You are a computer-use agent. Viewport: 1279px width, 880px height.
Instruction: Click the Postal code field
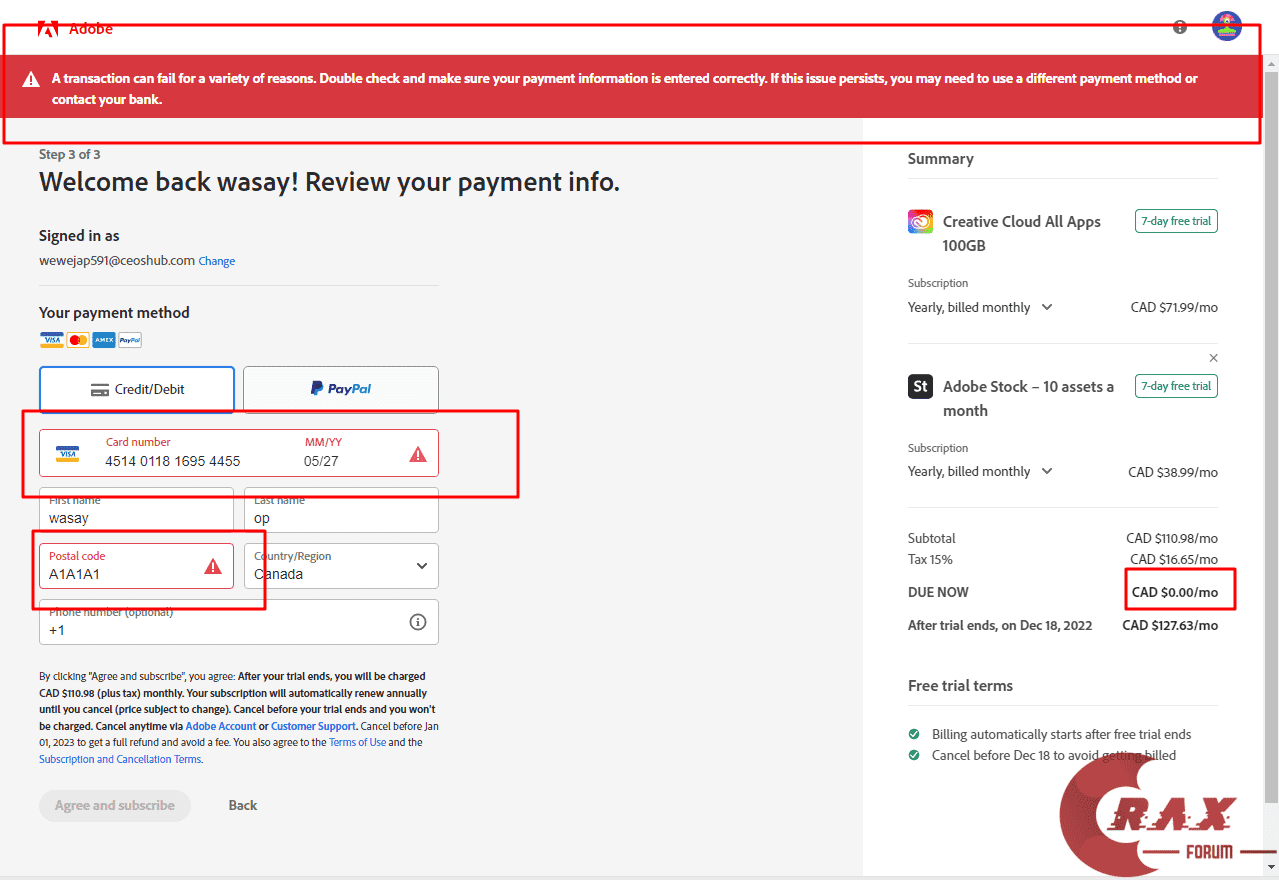click(137, 566)
